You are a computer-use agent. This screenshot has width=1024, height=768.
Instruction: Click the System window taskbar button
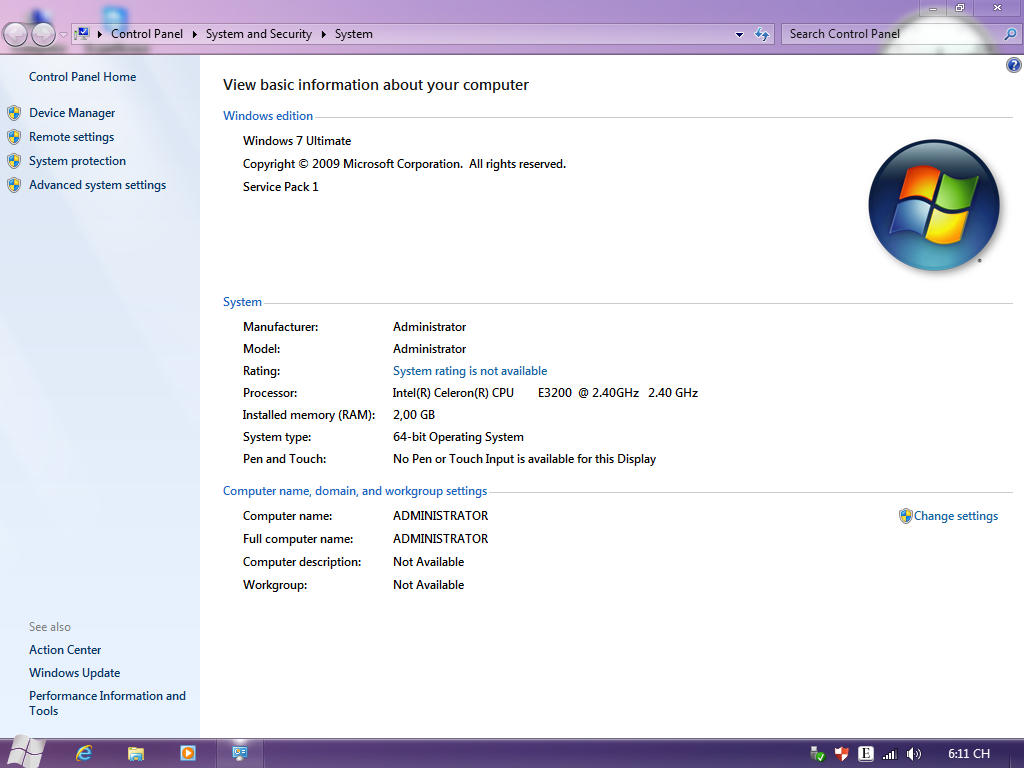240,754
